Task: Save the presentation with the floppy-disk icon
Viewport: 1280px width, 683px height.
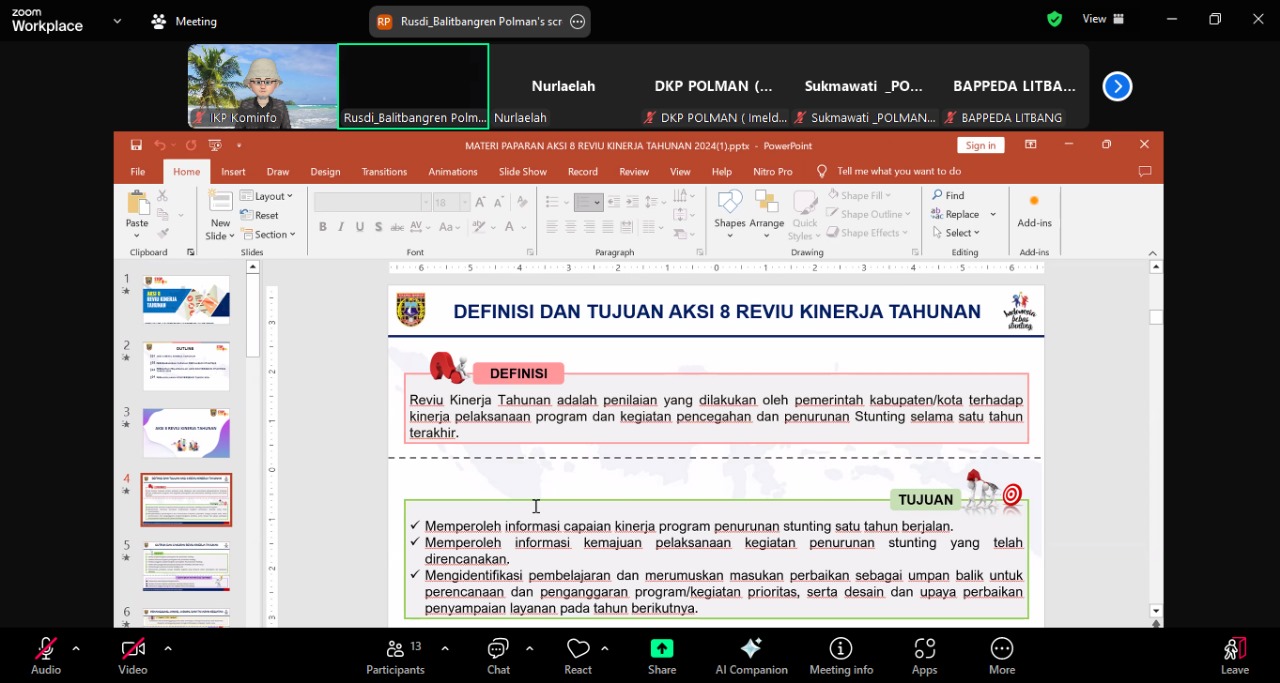Action: click(x=136, y=145)
